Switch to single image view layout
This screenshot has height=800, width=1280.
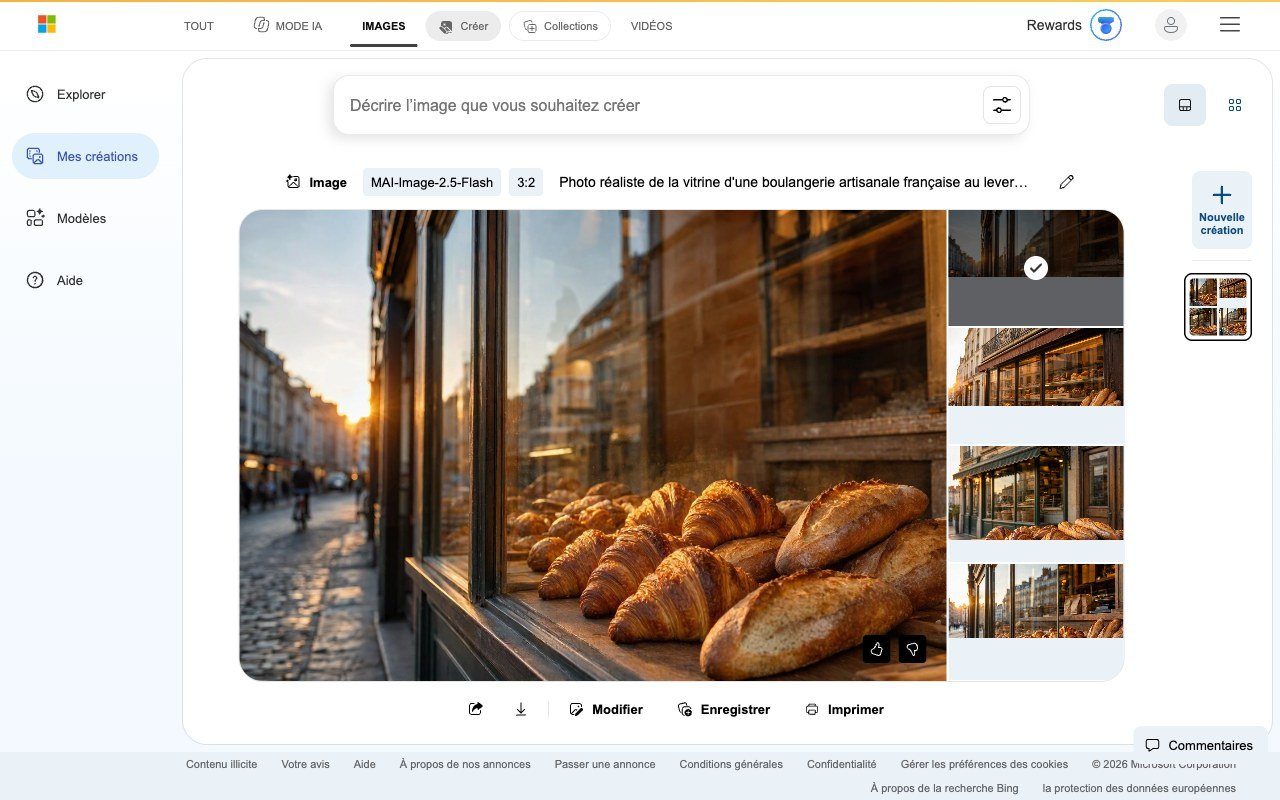coord(1185,105)
